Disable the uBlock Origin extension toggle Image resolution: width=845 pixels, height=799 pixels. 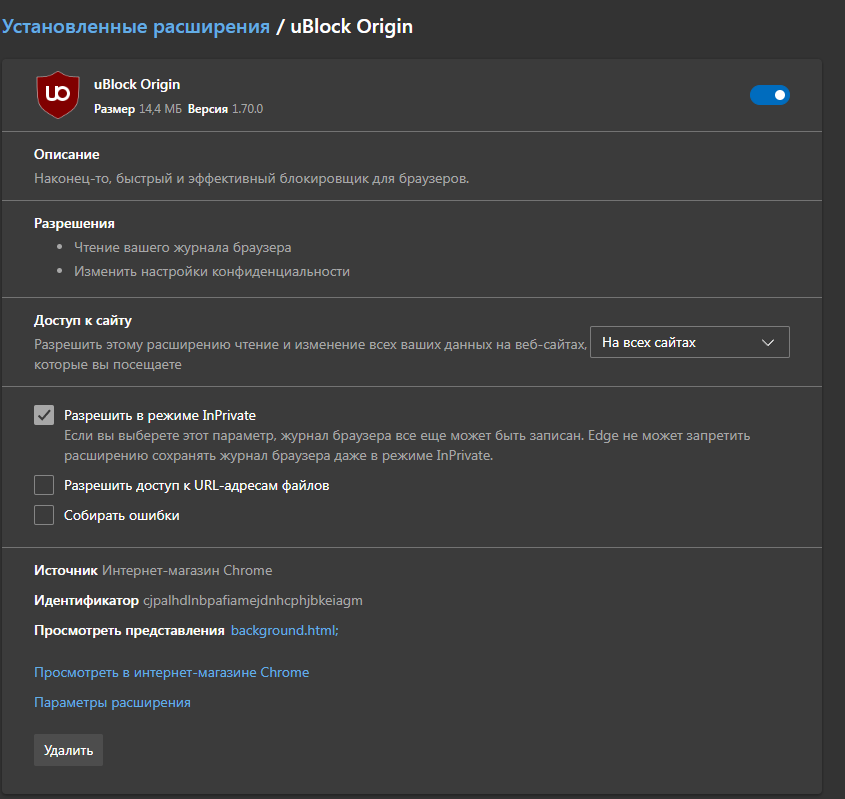point(770,95)
